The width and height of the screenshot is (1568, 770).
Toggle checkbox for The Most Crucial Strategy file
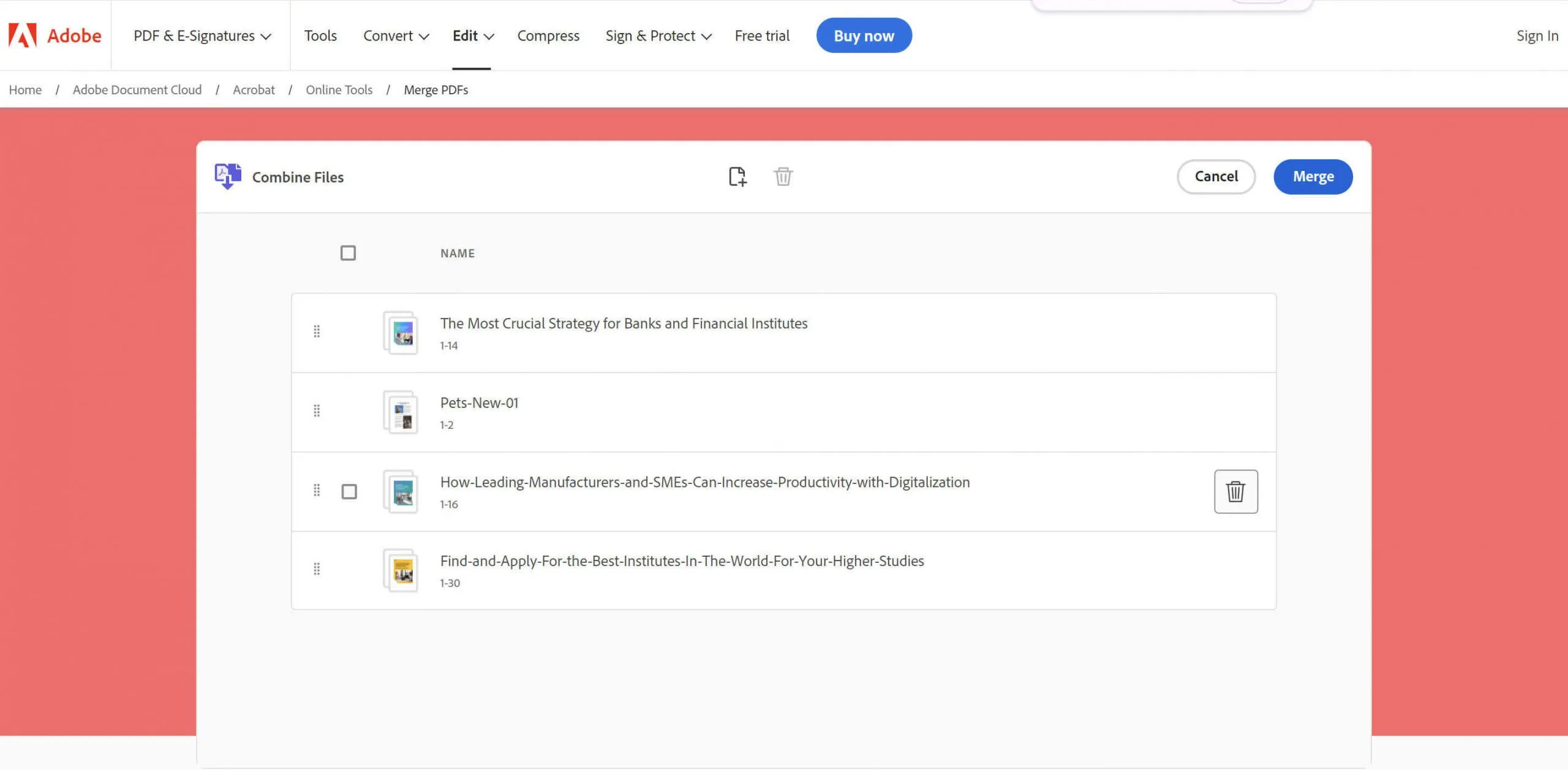[348, 332]
